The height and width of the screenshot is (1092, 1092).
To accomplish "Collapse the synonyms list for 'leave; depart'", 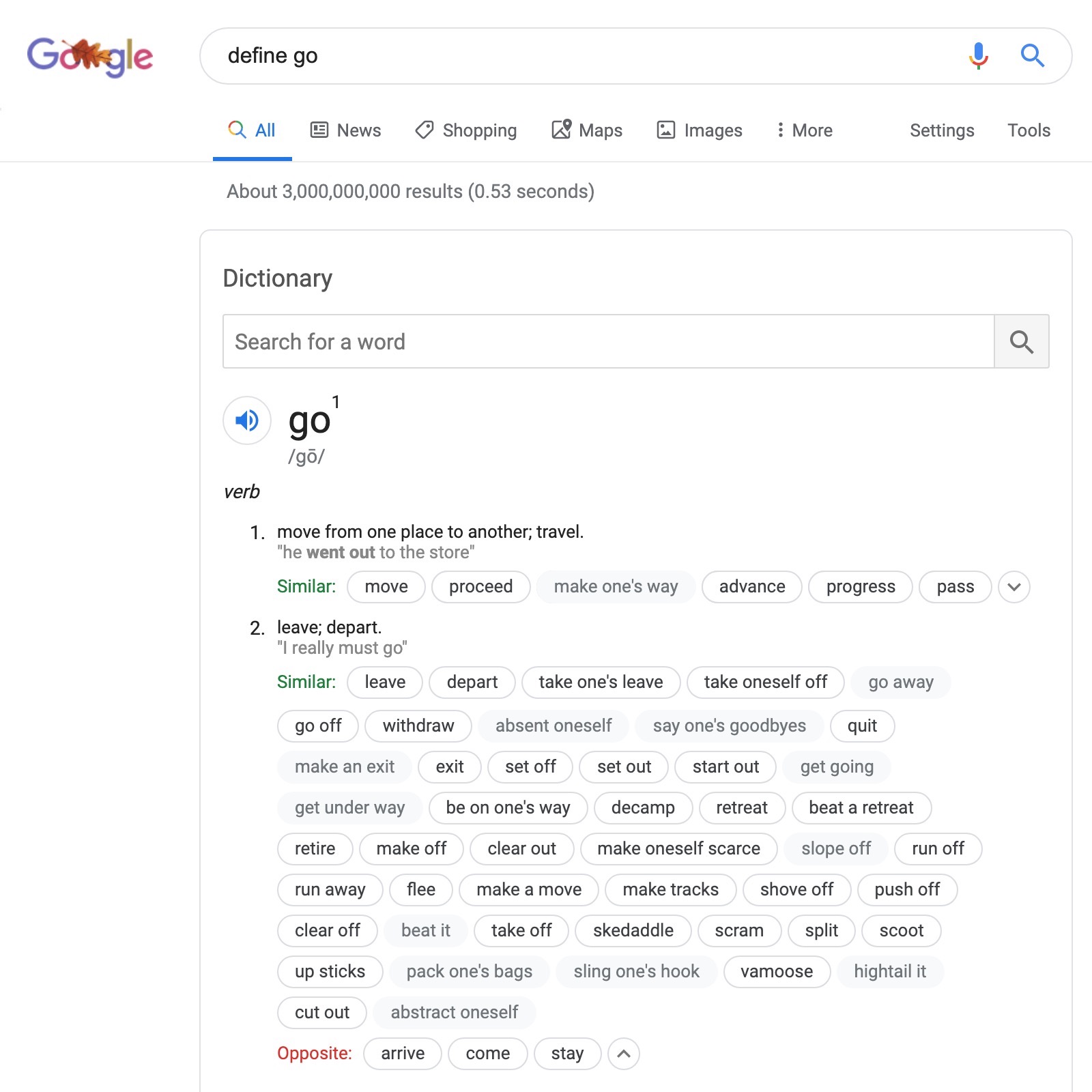I will click(x=623, y=1053).
